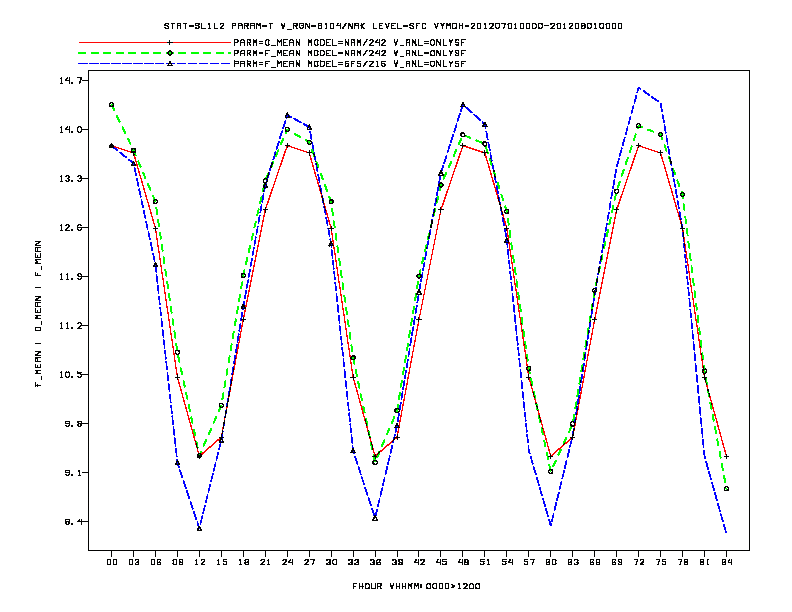This screenshot has height=612, width=792.
Task: Select green legend entry PARM=F_MEAN MODEL=NAM/242
Action: [x=350, y=53]
